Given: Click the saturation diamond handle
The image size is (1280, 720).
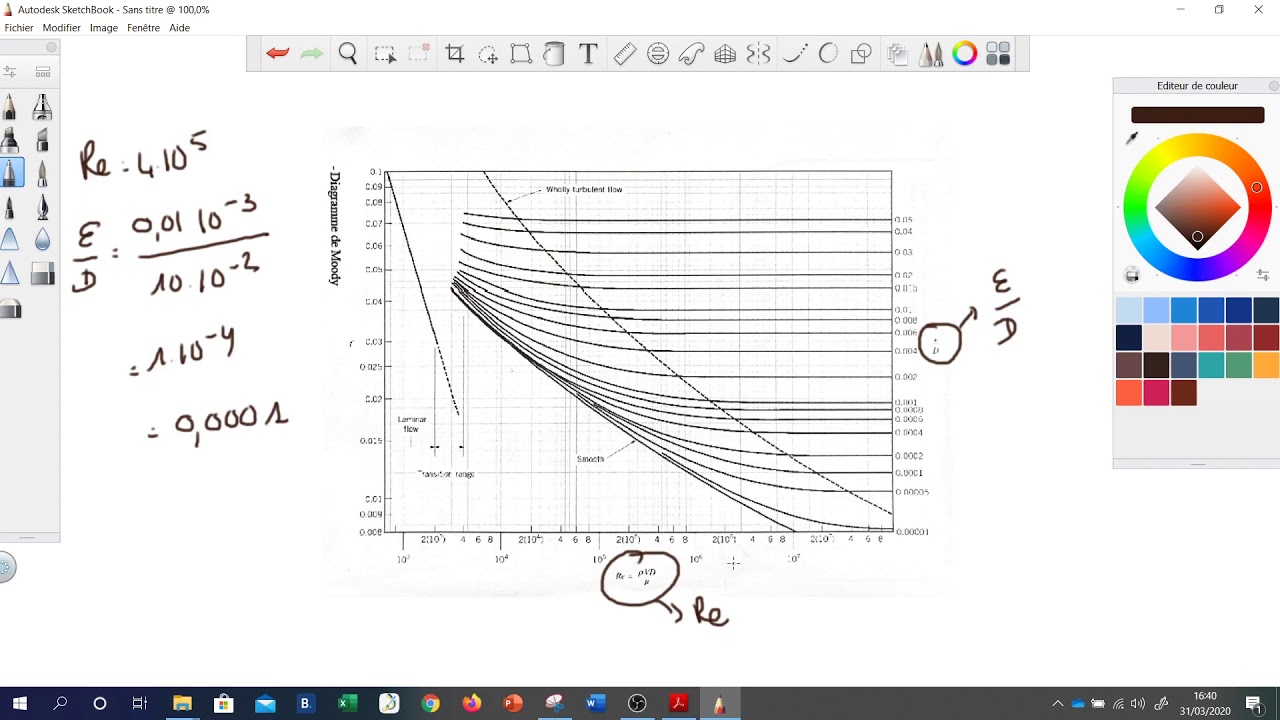Looking at the screenshot, I should [x=1197, y=237].
